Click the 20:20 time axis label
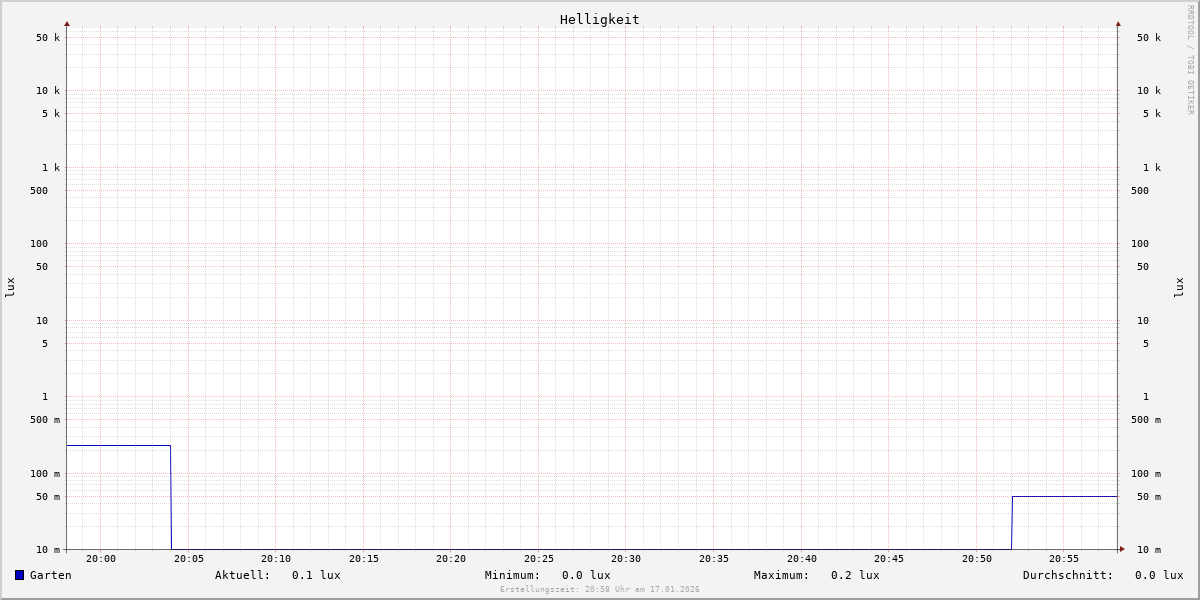1200x600 pixels. pos(451,559)
